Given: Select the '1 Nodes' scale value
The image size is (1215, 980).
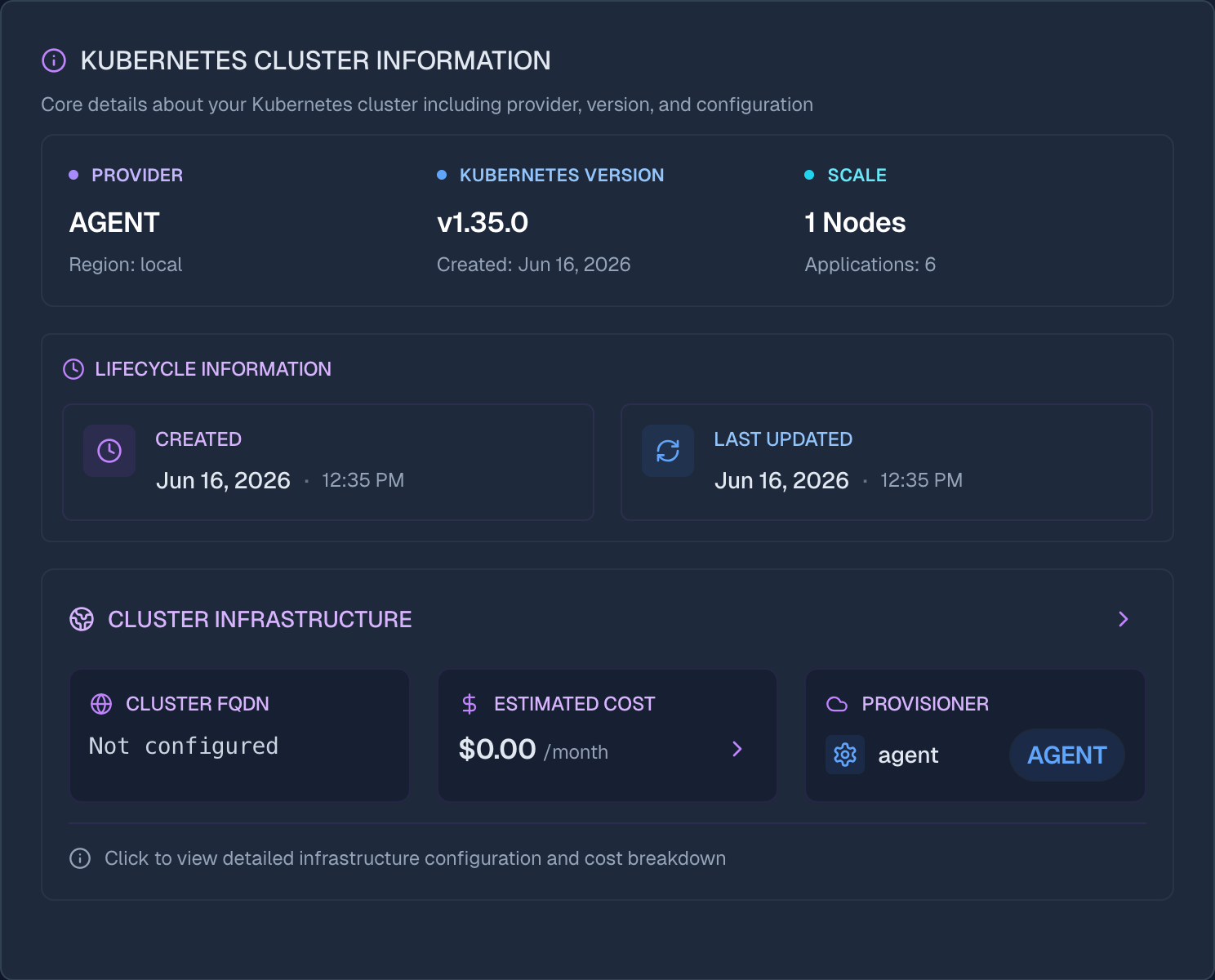Looking at the screenshot, I should coord(855,222).
